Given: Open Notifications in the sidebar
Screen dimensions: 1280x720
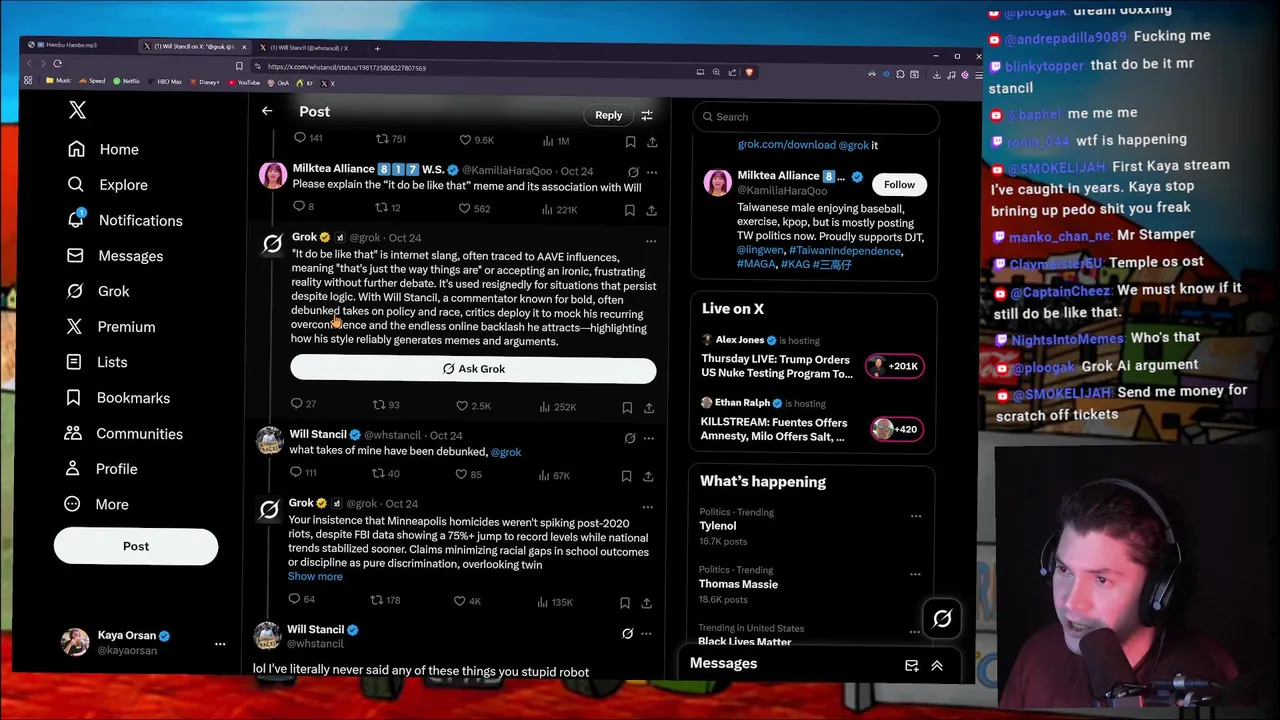Looking at the screenshot, I should click(x=124, y=220).
